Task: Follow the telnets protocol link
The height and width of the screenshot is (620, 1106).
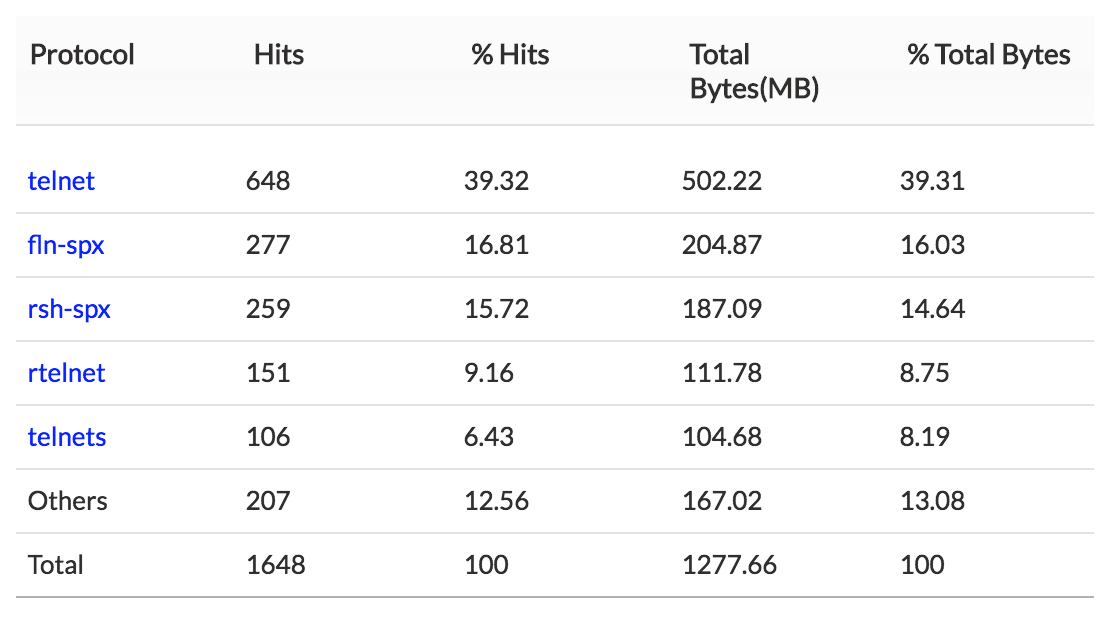Action: (67, 437)
